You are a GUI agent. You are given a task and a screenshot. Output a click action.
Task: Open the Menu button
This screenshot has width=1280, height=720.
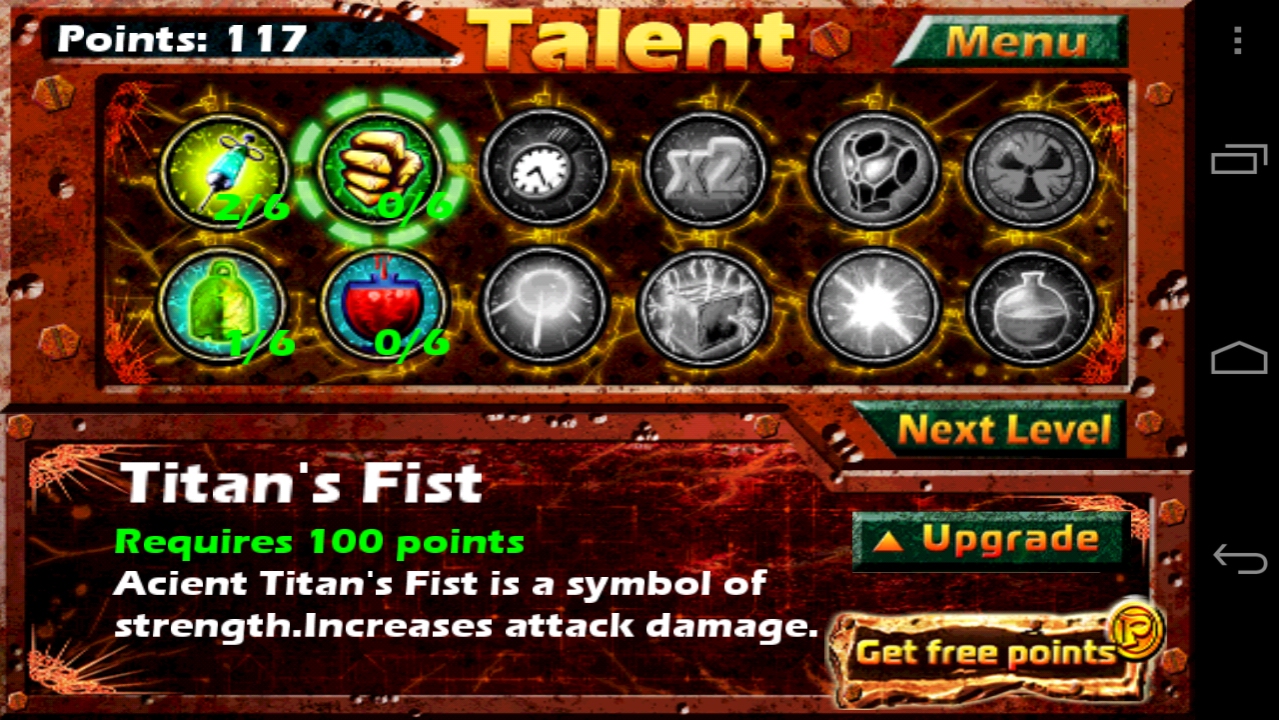point(1015,42)
